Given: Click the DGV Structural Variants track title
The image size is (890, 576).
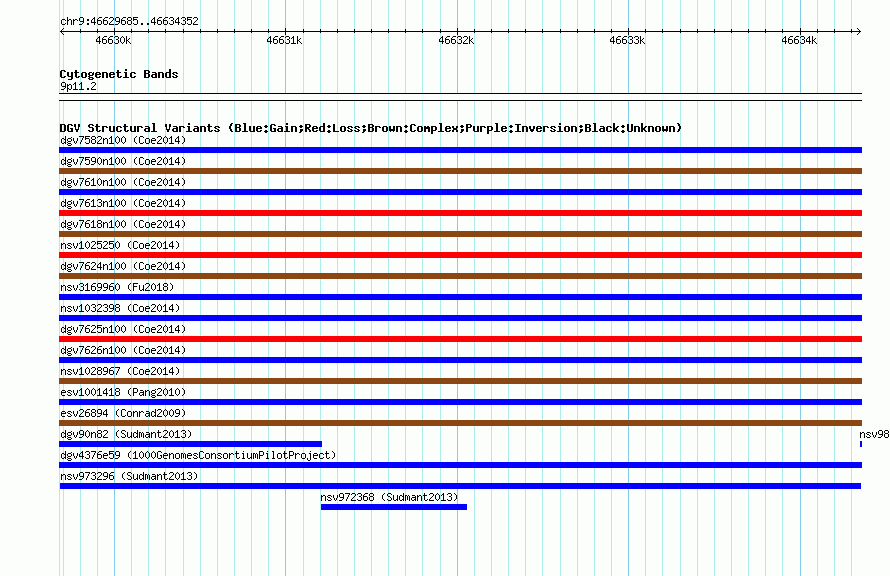Looking at the screenshot, I should tap(370, 128).
